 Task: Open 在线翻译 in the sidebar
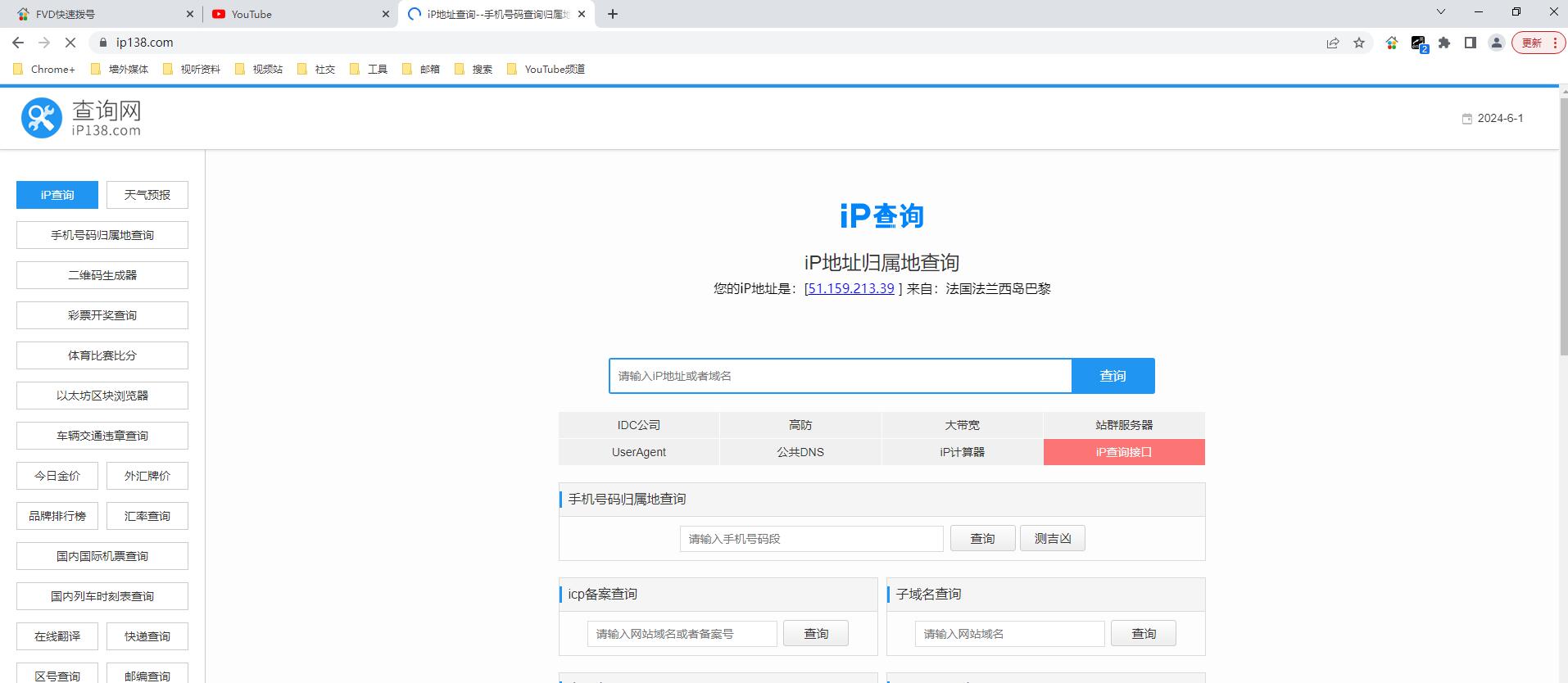57,636
